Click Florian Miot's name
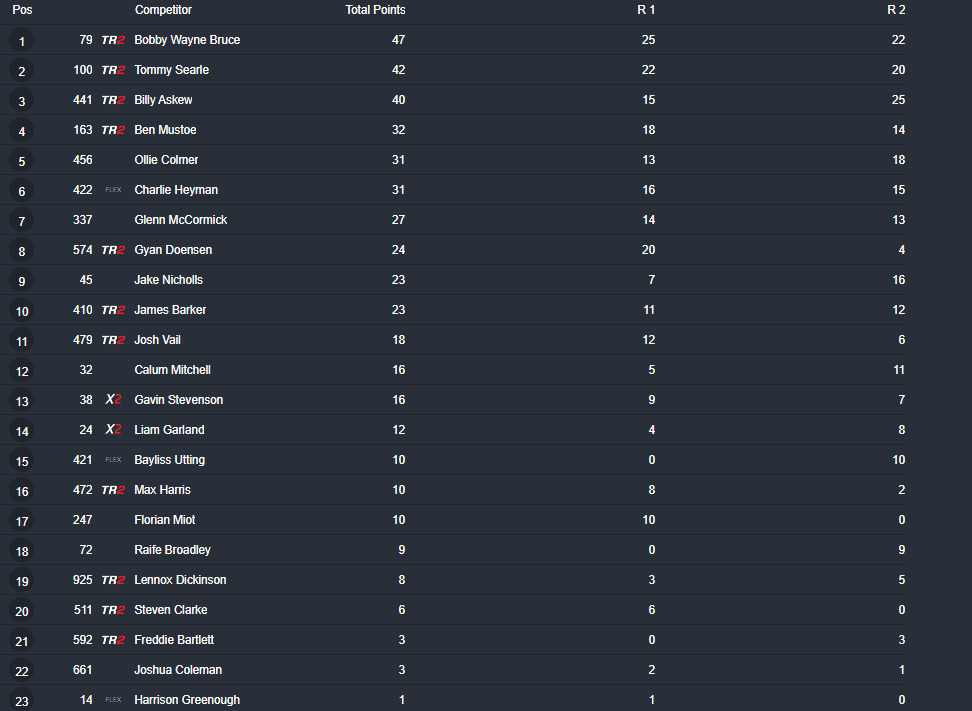 click(164, 520)
